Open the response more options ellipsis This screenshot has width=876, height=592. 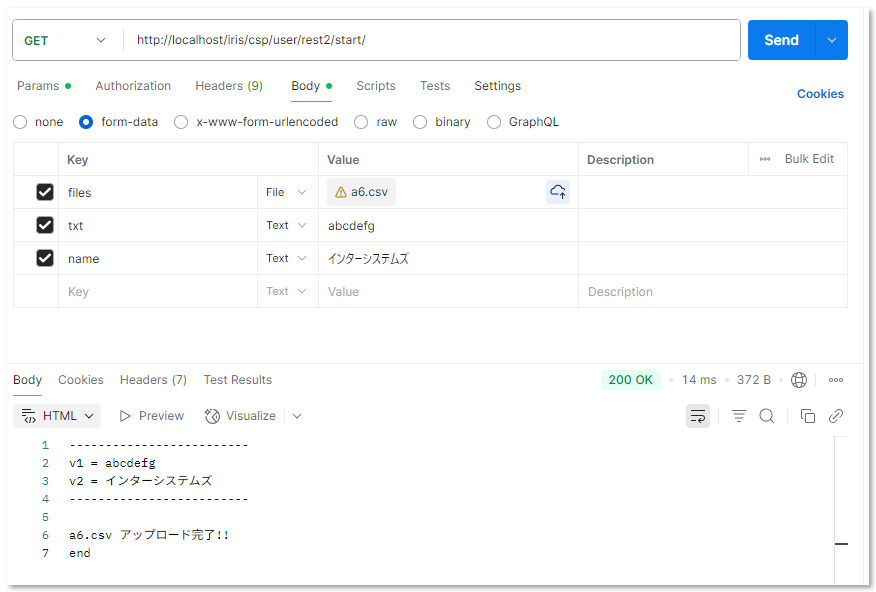(x=836, y=380)
